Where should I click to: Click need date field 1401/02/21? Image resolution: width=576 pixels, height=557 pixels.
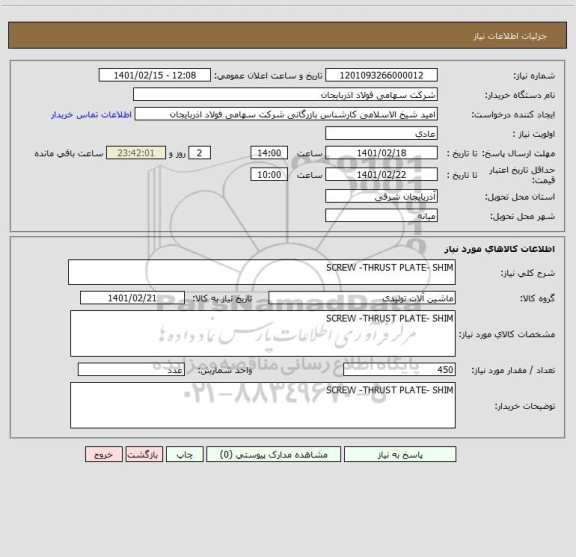(x=132, y=298)
